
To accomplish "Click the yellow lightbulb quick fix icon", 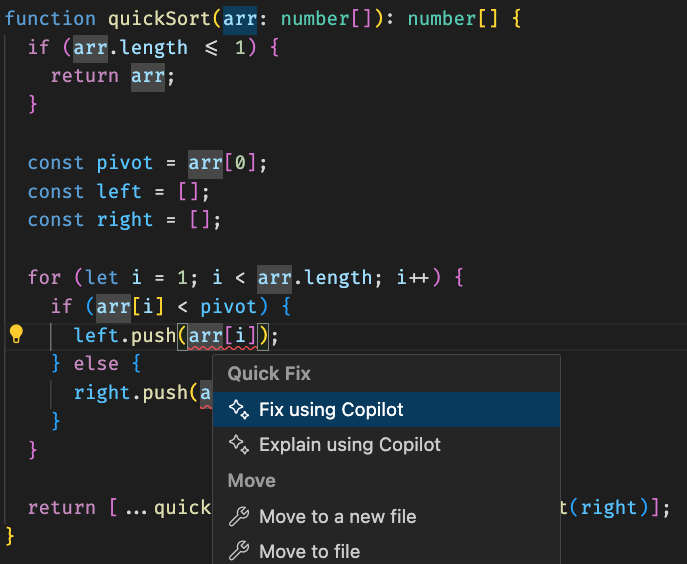I will pyautogui.click(x=16, y=335).
